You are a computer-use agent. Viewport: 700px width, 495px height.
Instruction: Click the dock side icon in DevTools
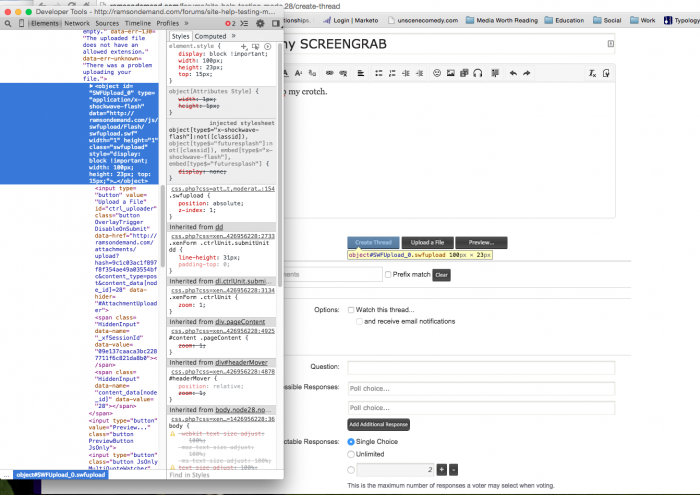276,23
